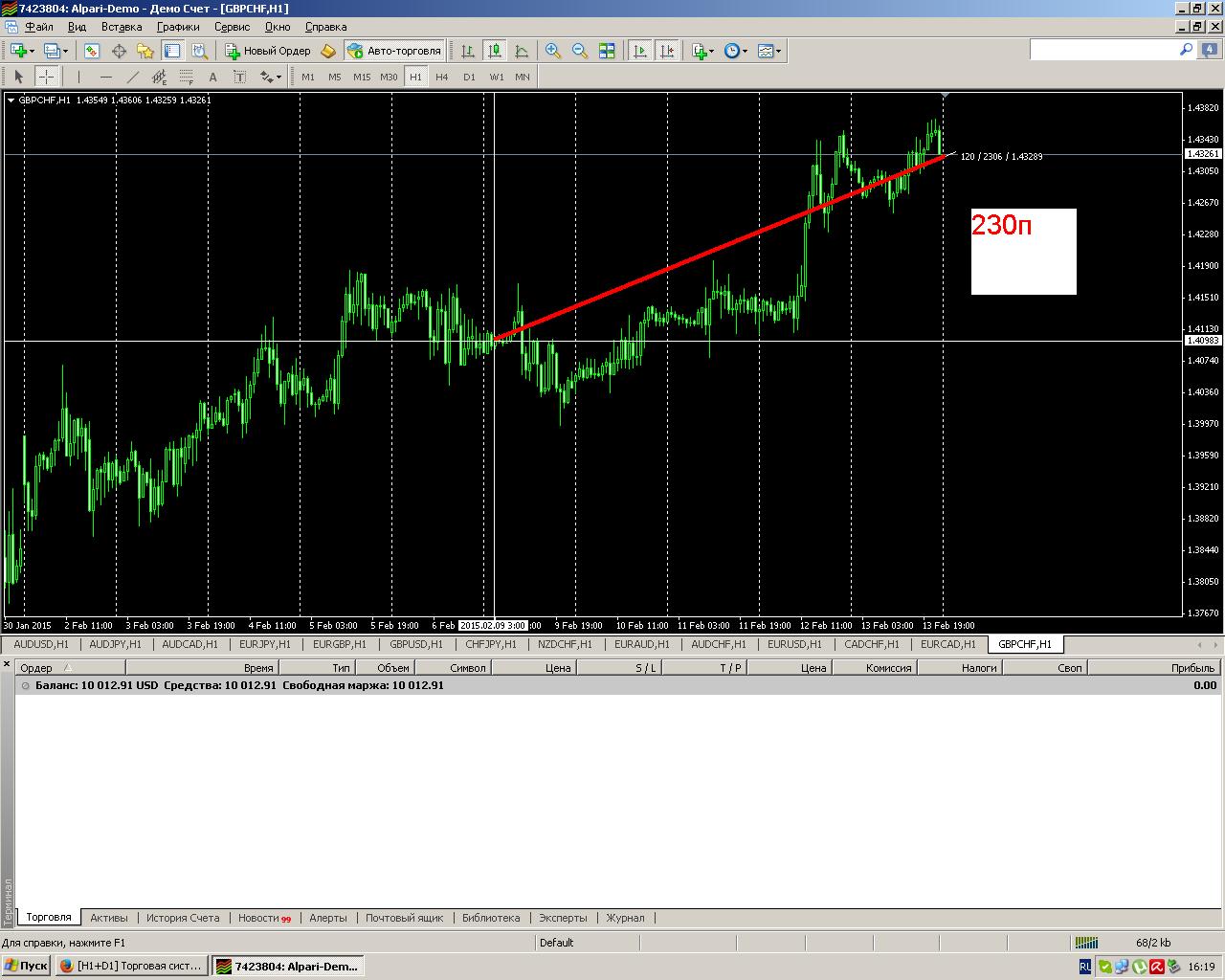The width and height of the screenshot is (1225, 980).
Task: Tile chart windows icon
Action: coord(607,51)
